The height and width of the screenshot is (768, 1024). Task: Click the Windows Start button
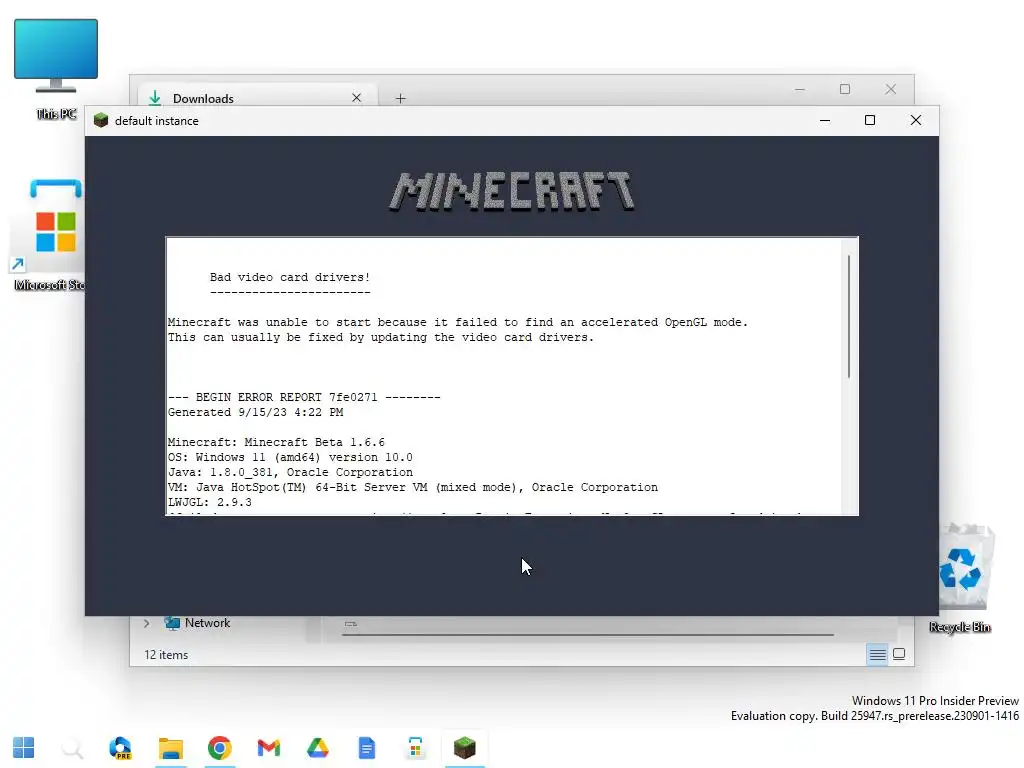tap(24, 748)
